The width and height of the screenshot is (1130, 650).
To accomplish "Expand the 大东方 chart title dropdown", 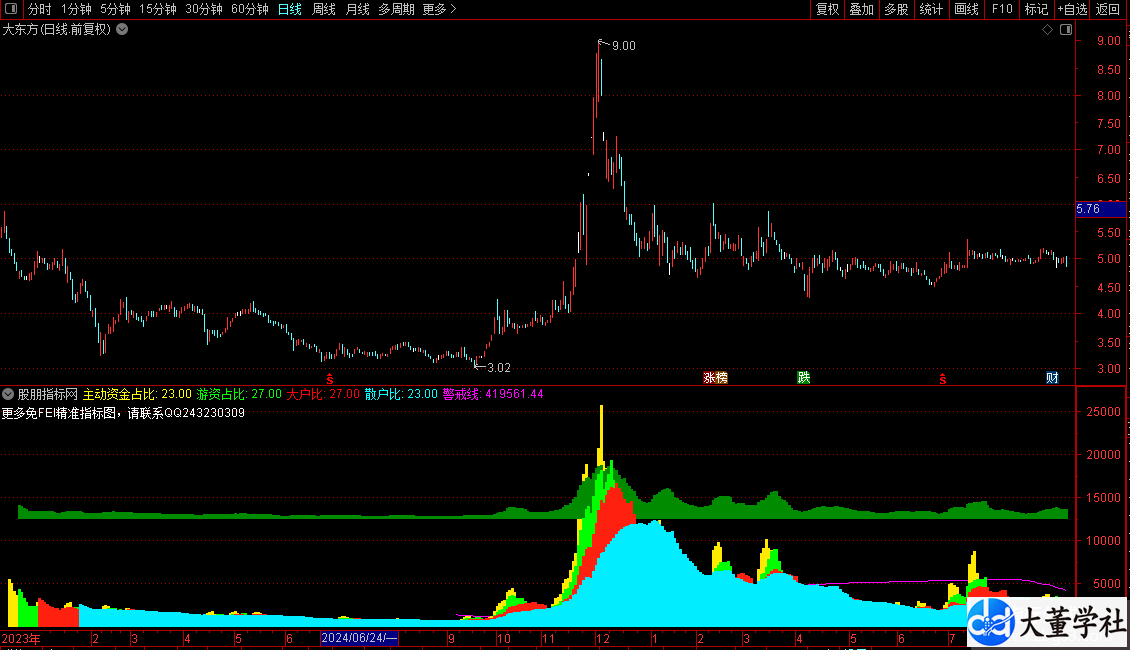I will click(x=122, y=30).
